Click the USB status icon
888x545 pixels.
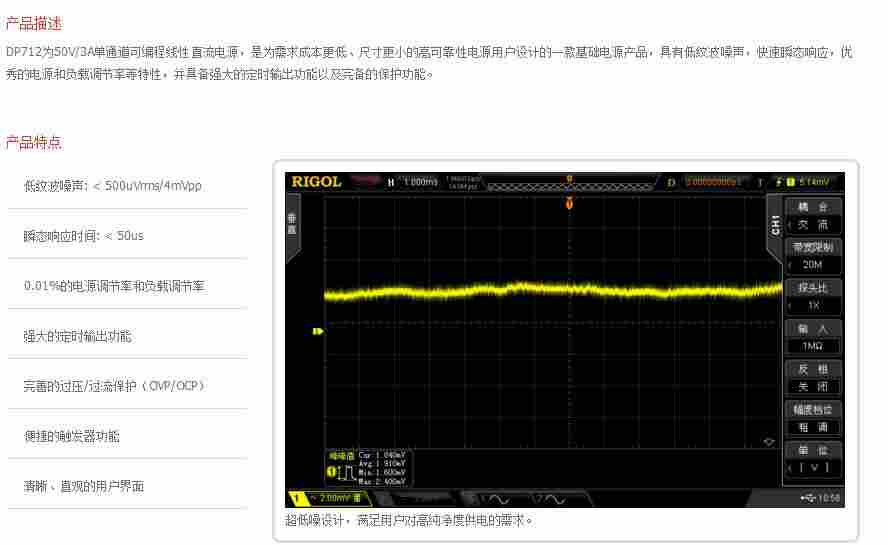(808, 498)
